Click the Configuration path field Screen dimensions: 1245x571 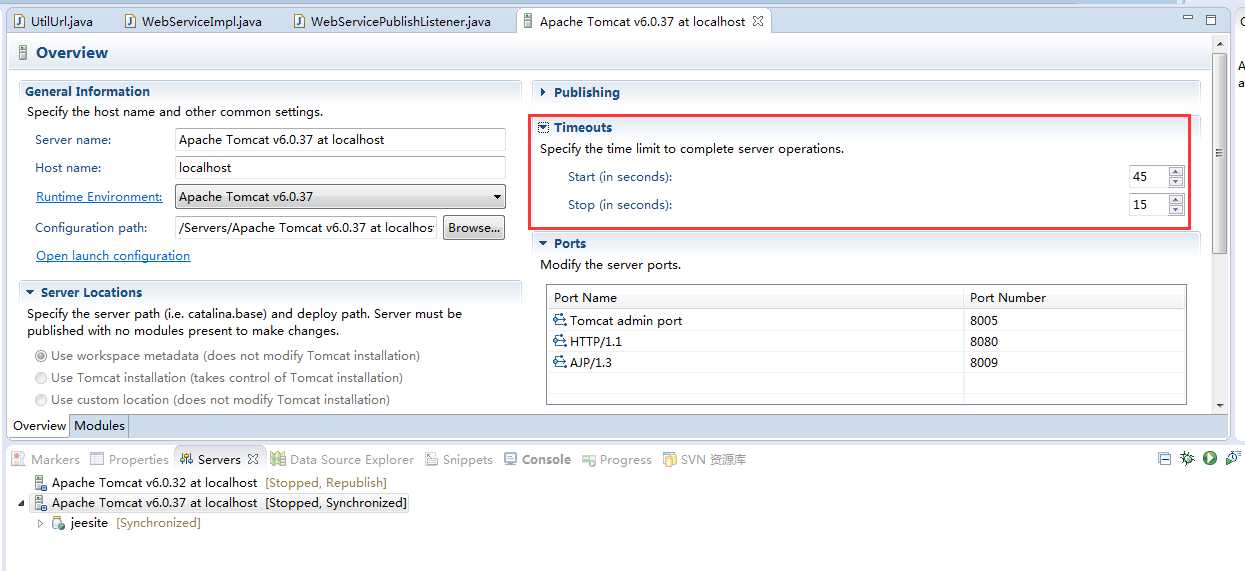pyautogui.click(x=306, y=228)
